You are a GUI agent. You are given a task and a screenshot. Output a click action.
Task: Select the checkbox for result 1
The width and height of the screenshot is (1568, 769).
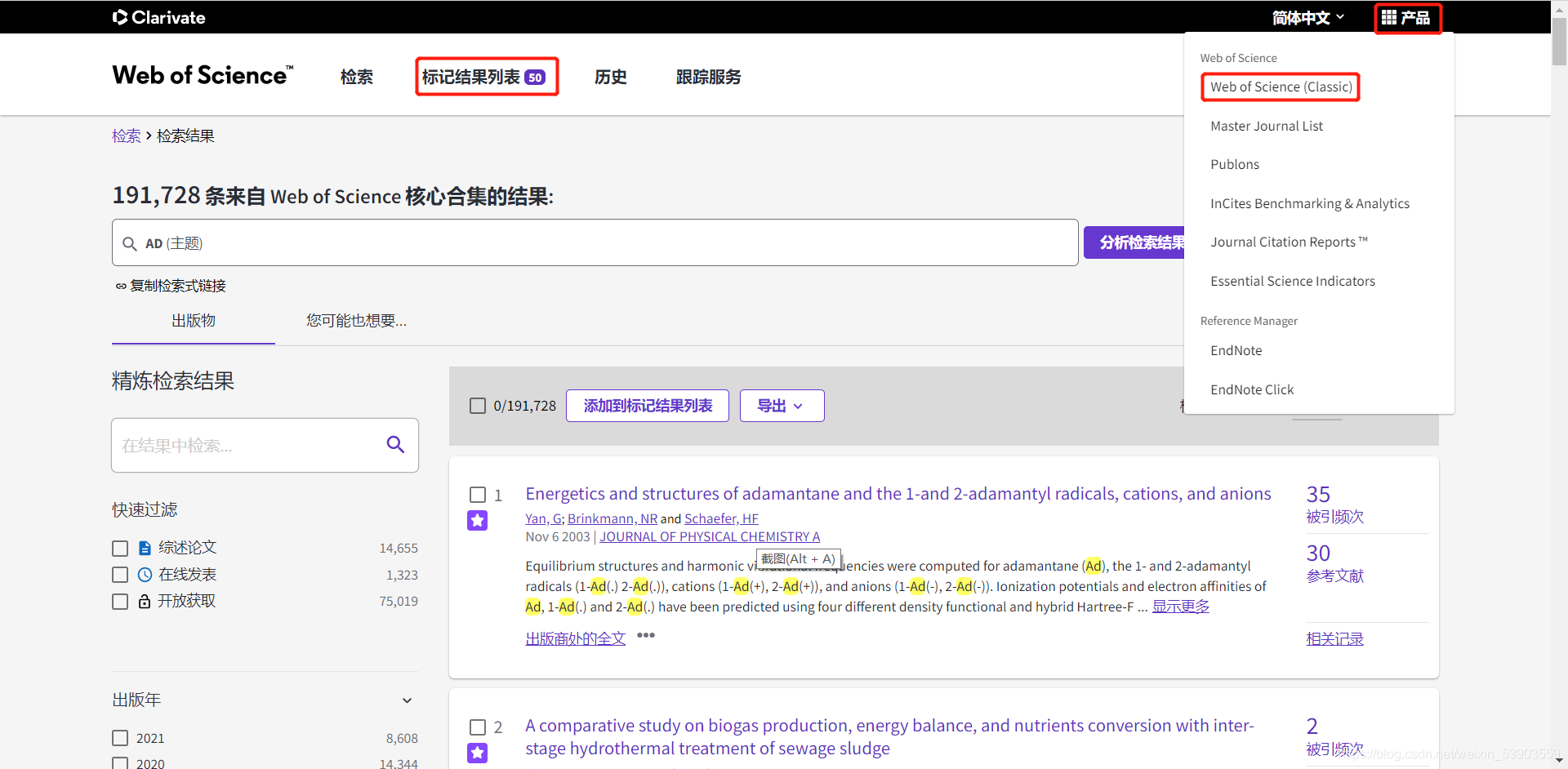[x=478, y=495]
